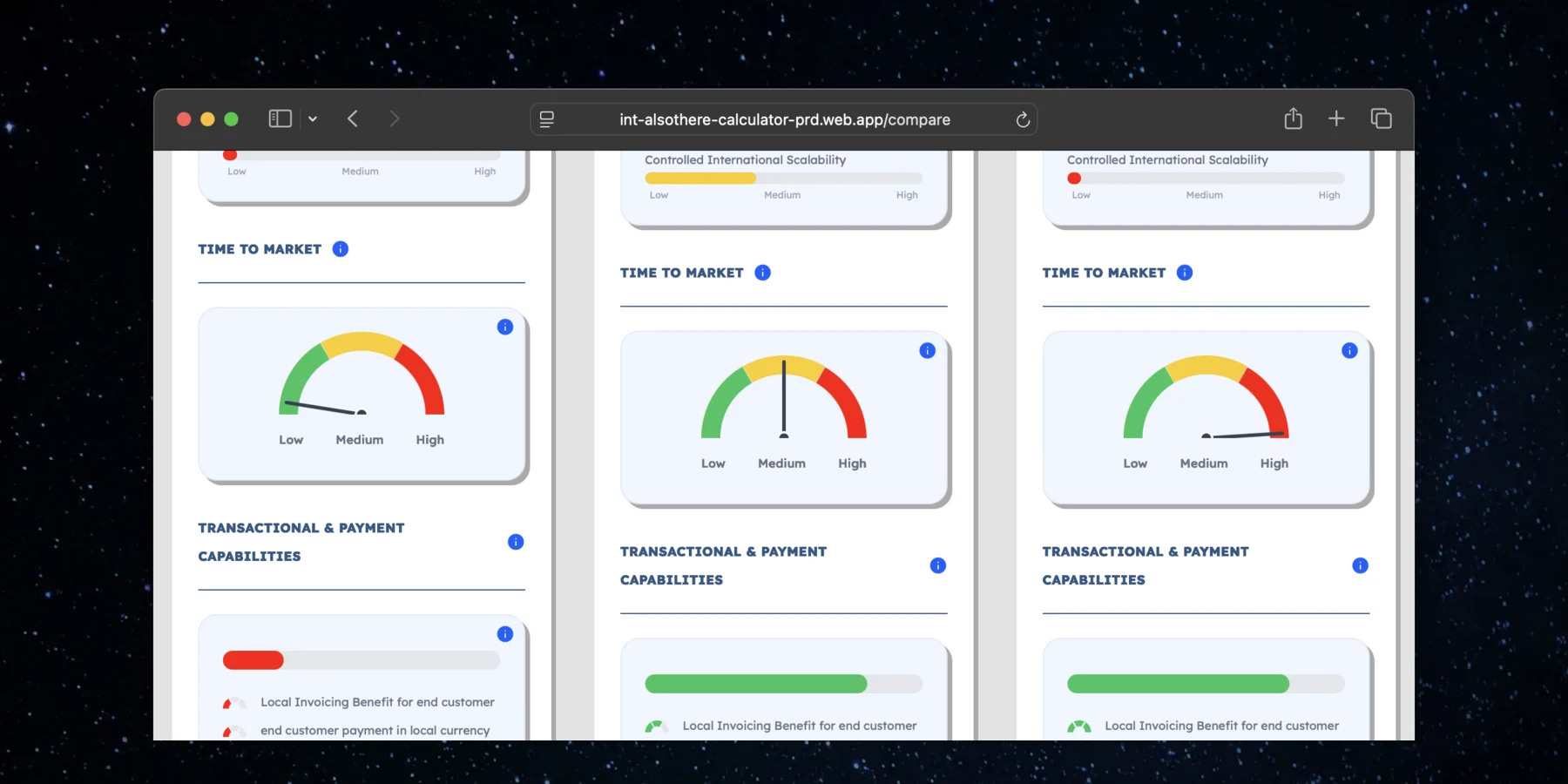Click mini gauge beside middle Local Invoicing Benefit
This screenshot has height=784, width=1568.
coord(657,727)
